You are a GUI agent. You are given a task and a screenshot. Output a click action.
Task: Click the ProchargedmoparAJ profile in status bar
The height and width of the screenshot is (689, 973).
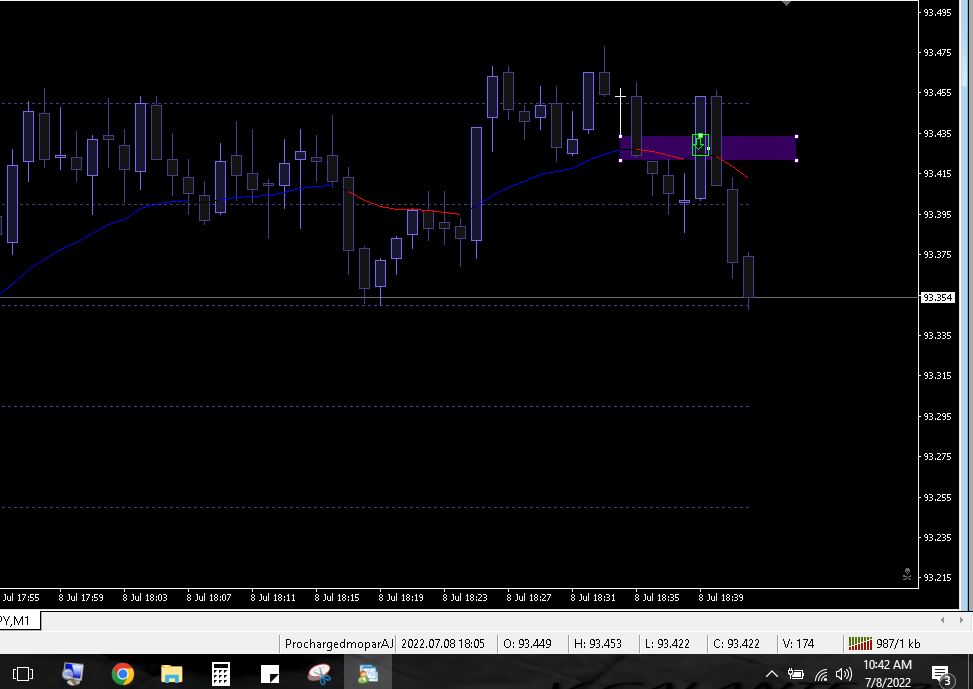[339, 644]
